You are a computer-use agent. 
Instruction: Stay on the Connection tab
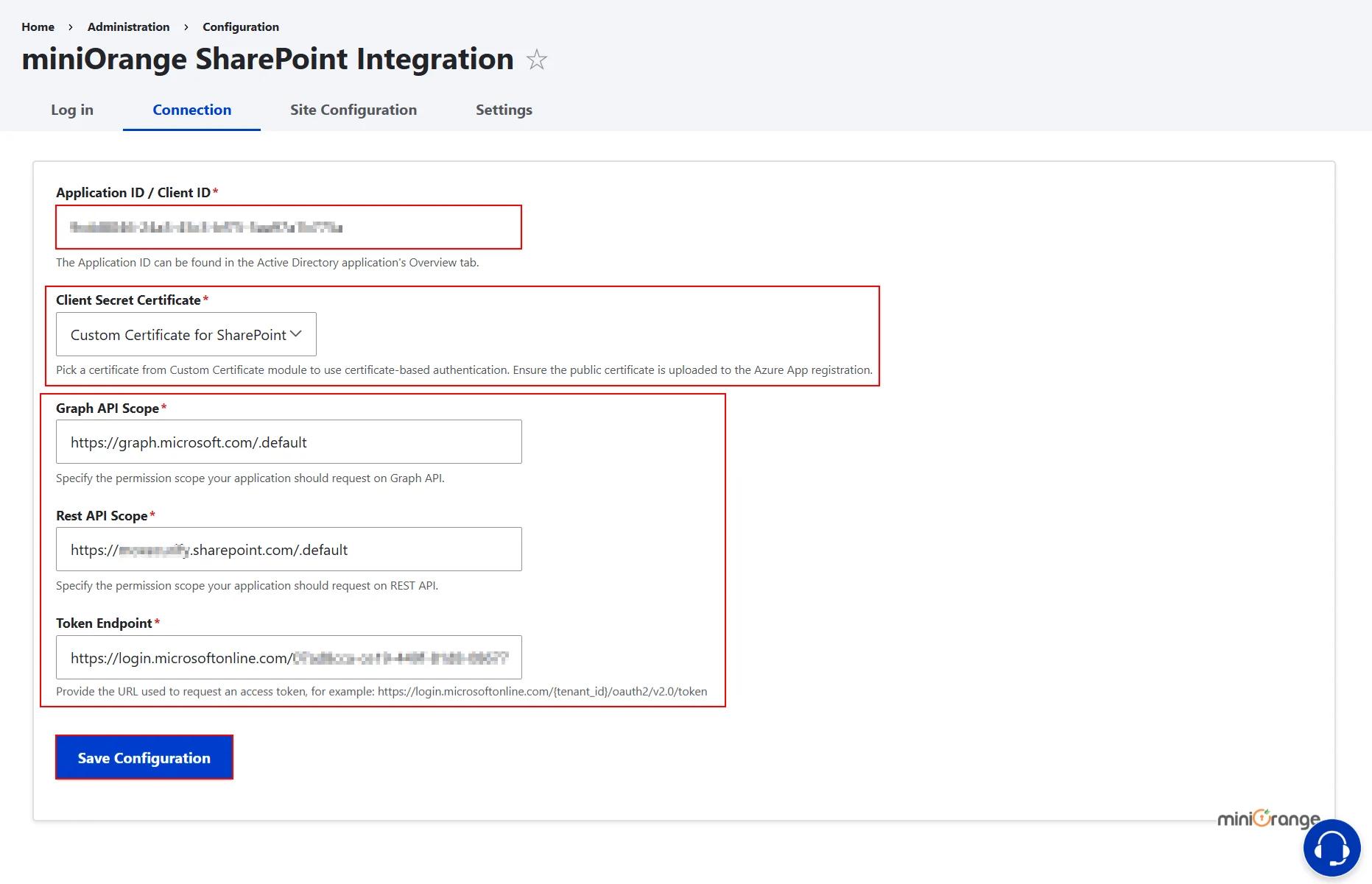[191, 110]
